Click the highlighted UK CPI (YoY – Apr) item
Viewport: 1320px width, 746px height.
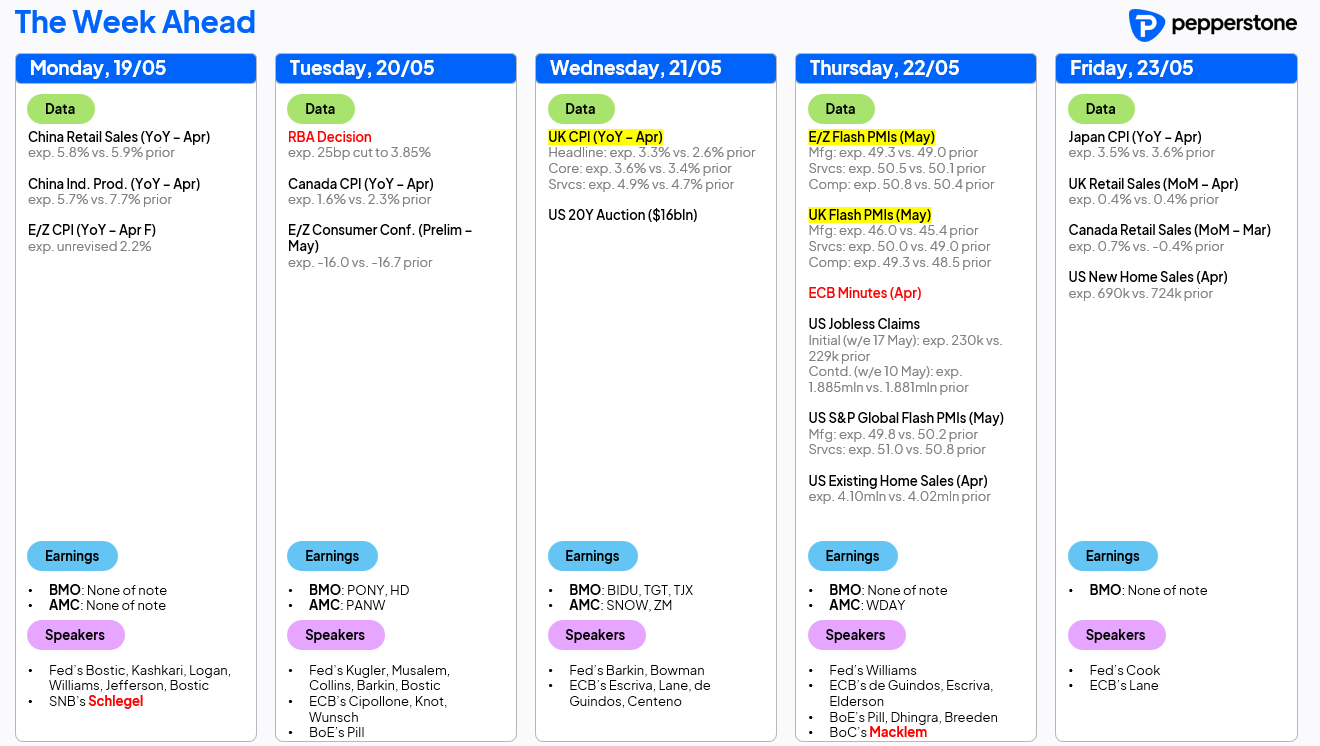tap(606, 137)
